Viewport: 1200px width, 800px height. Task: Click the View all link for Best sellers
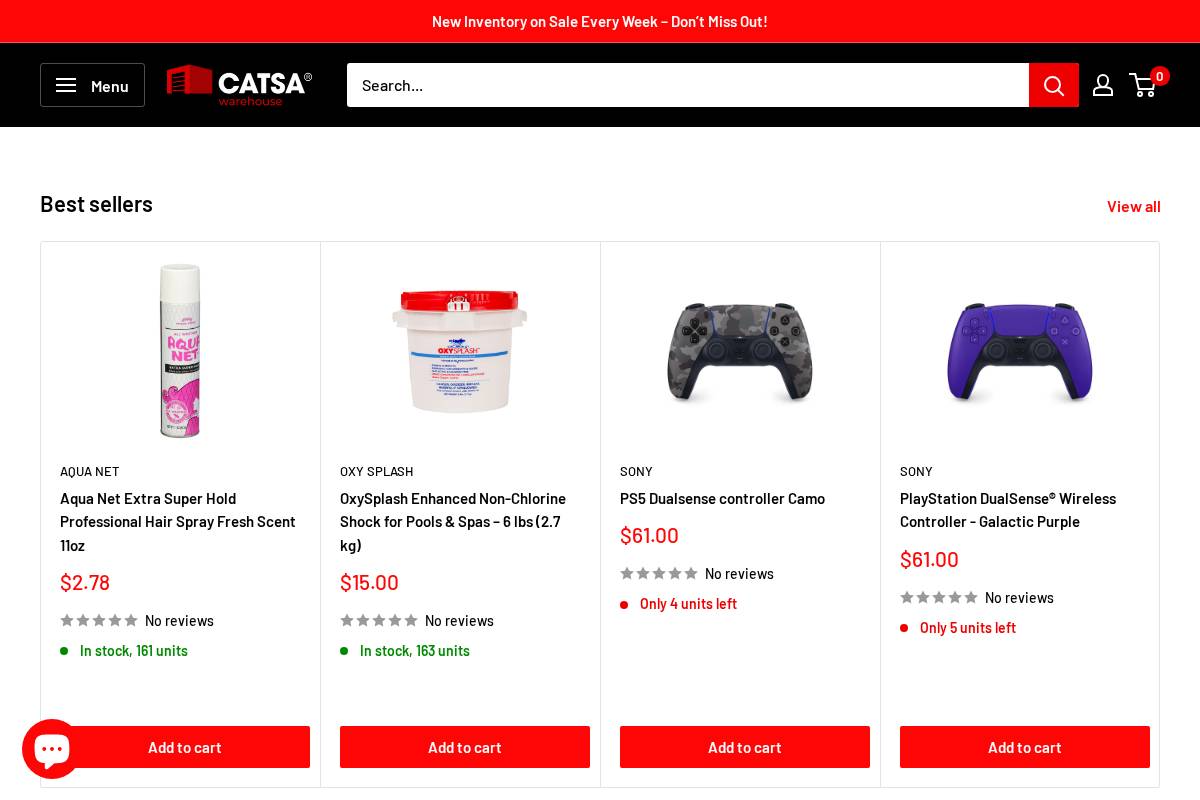[x=1134, y=206]
